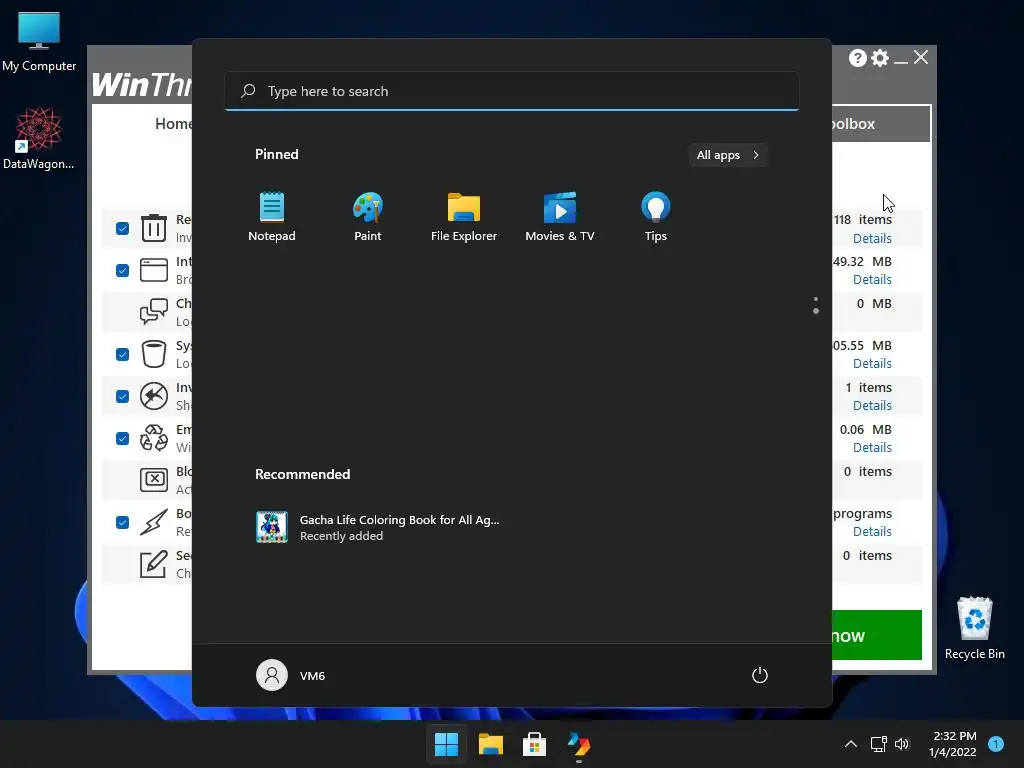
Task: Click the Start button on taskbar
Action: pyautogui.click(x=447, y=744)
